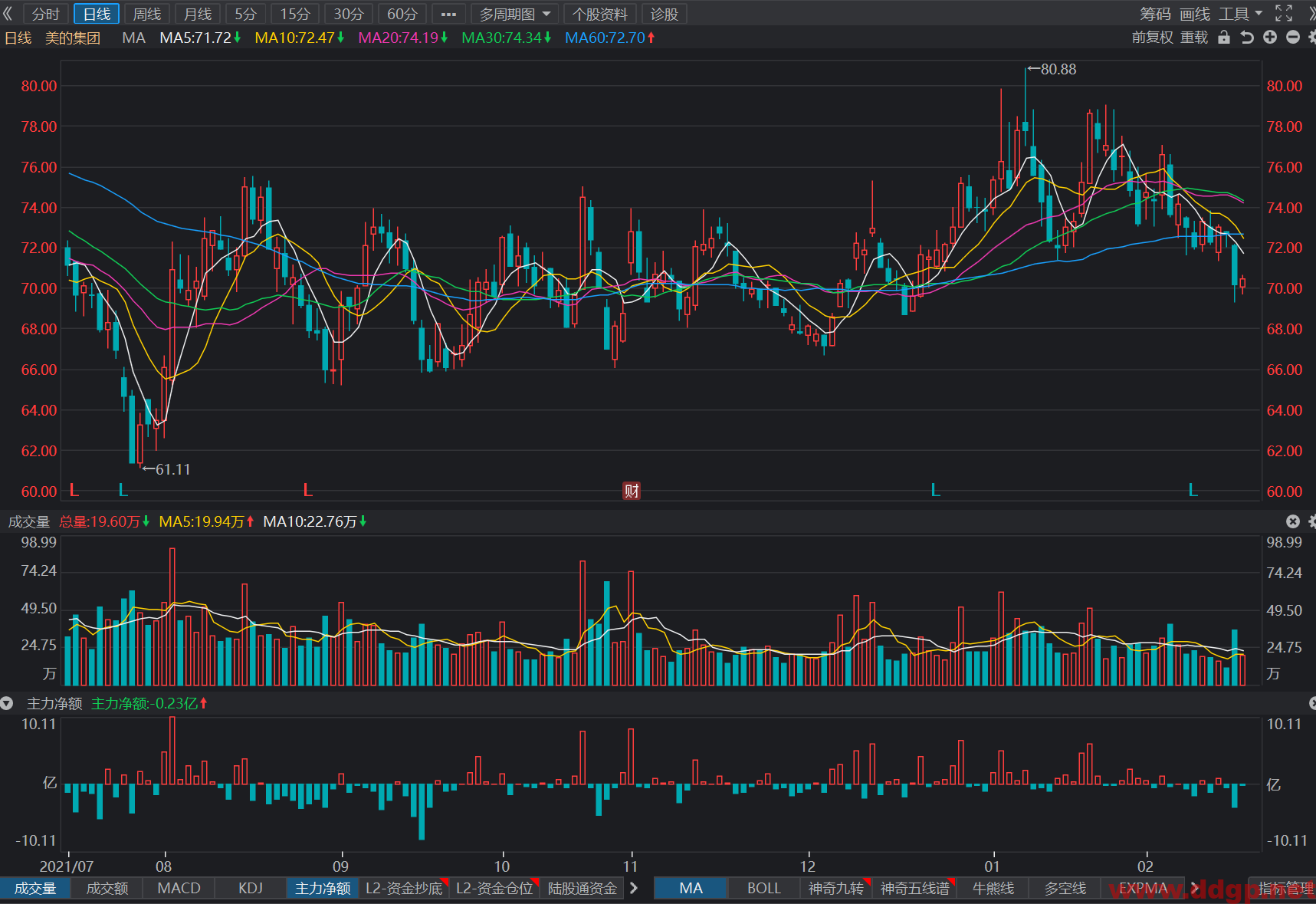The height and width of the screenshot is (904, 1316).
Task: Switch to 月线 monthly chart
Action: 198,14
